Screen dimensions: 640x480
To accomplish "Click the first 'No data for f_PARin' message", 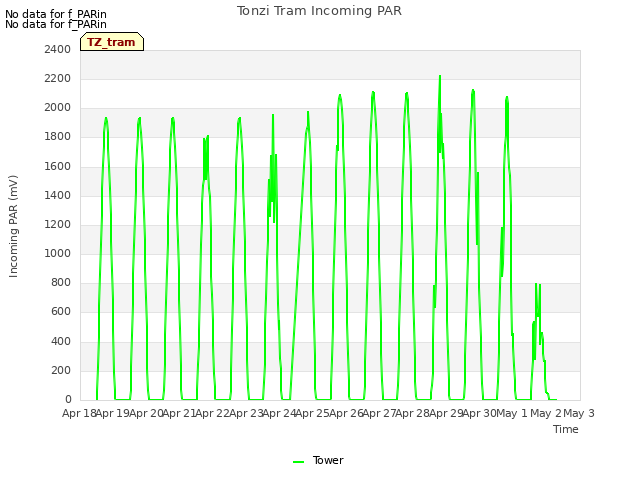I will pyautogui.click(x=56, y=14).
